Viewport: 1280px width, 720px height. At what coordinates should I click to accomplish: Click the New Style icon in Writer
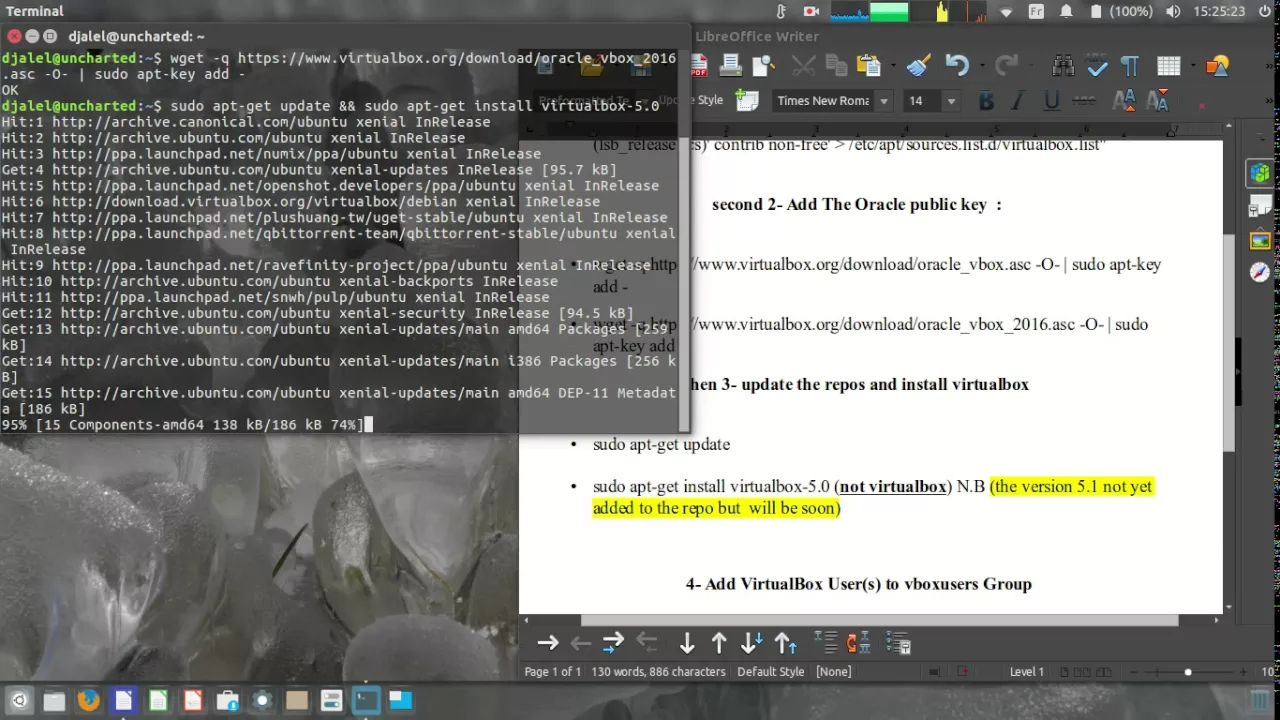tap(747, 100)
